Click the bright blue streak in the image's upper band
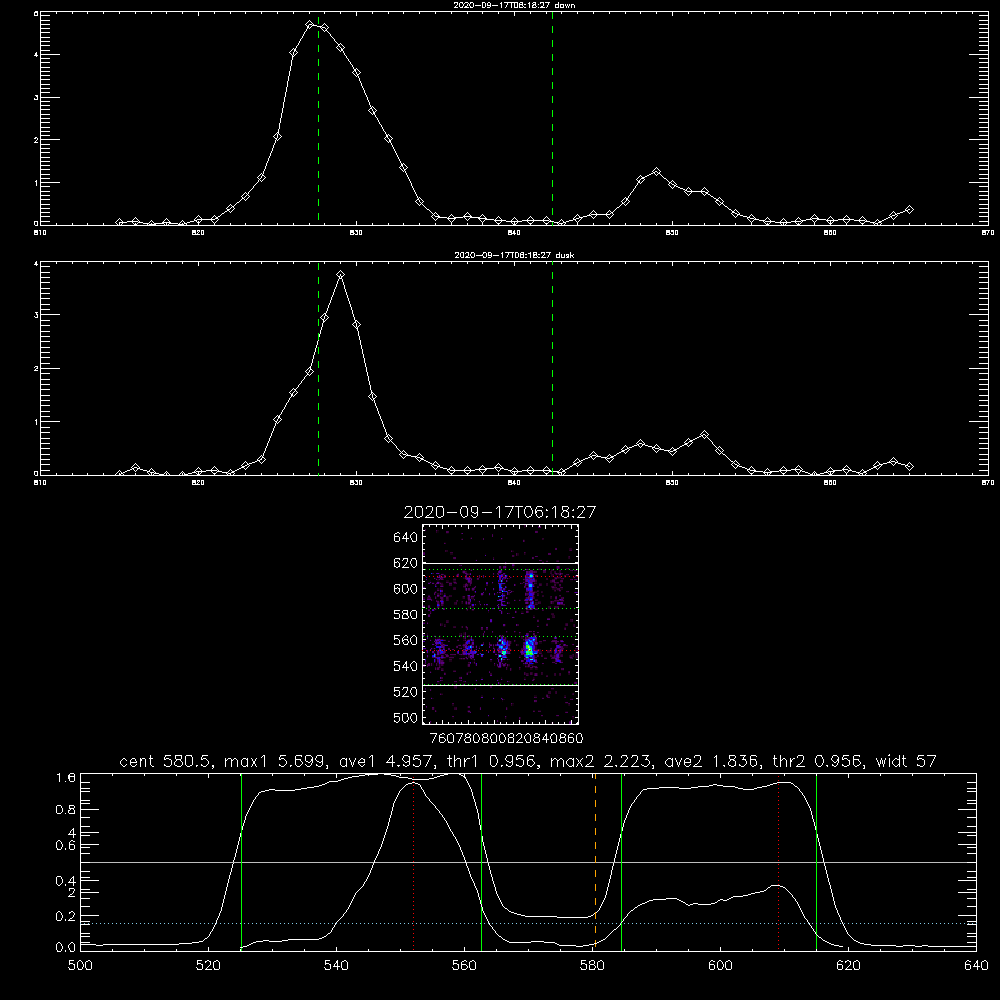The height and width of the screenshot is (1000, 1000). (x=530, y=590)
